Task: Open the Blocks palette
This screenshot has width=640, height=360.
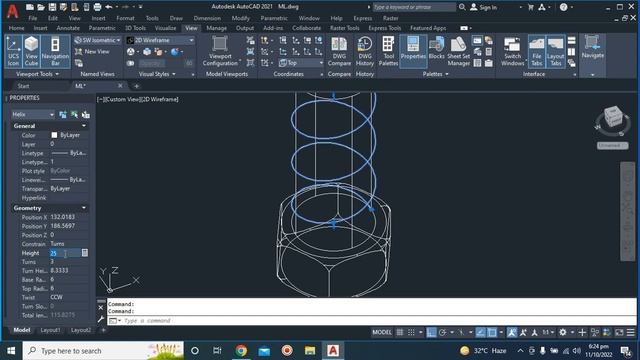Action: (x=436, y=48)
